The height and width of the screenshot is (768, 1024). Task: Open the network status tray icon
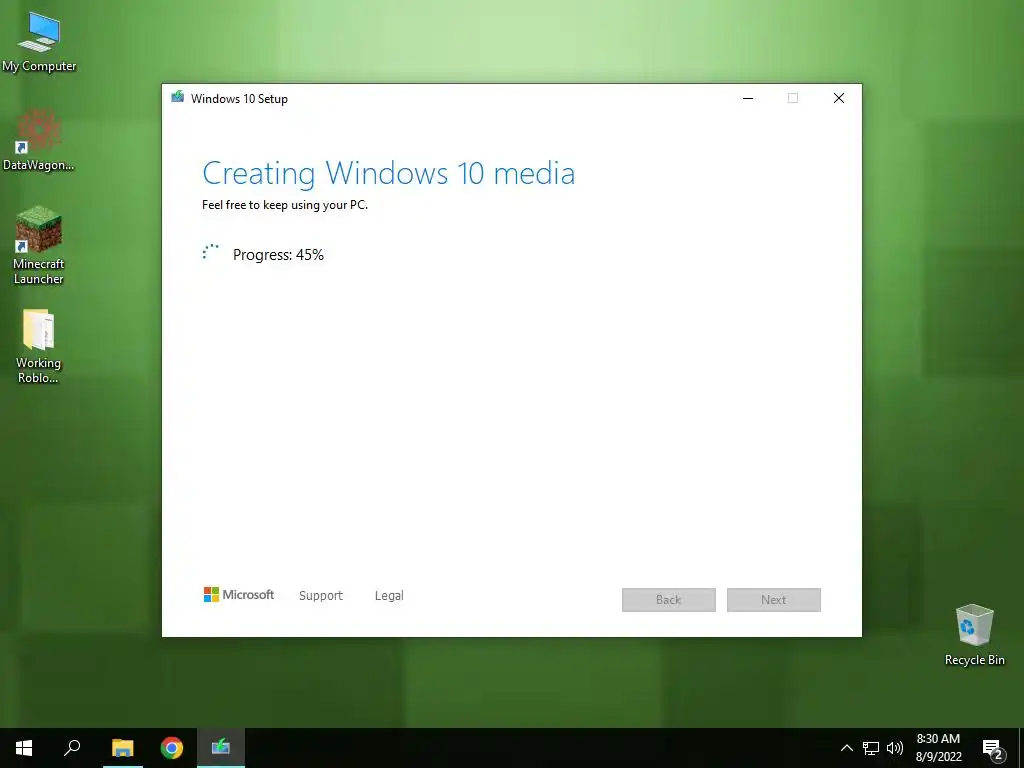click(871, 748)
